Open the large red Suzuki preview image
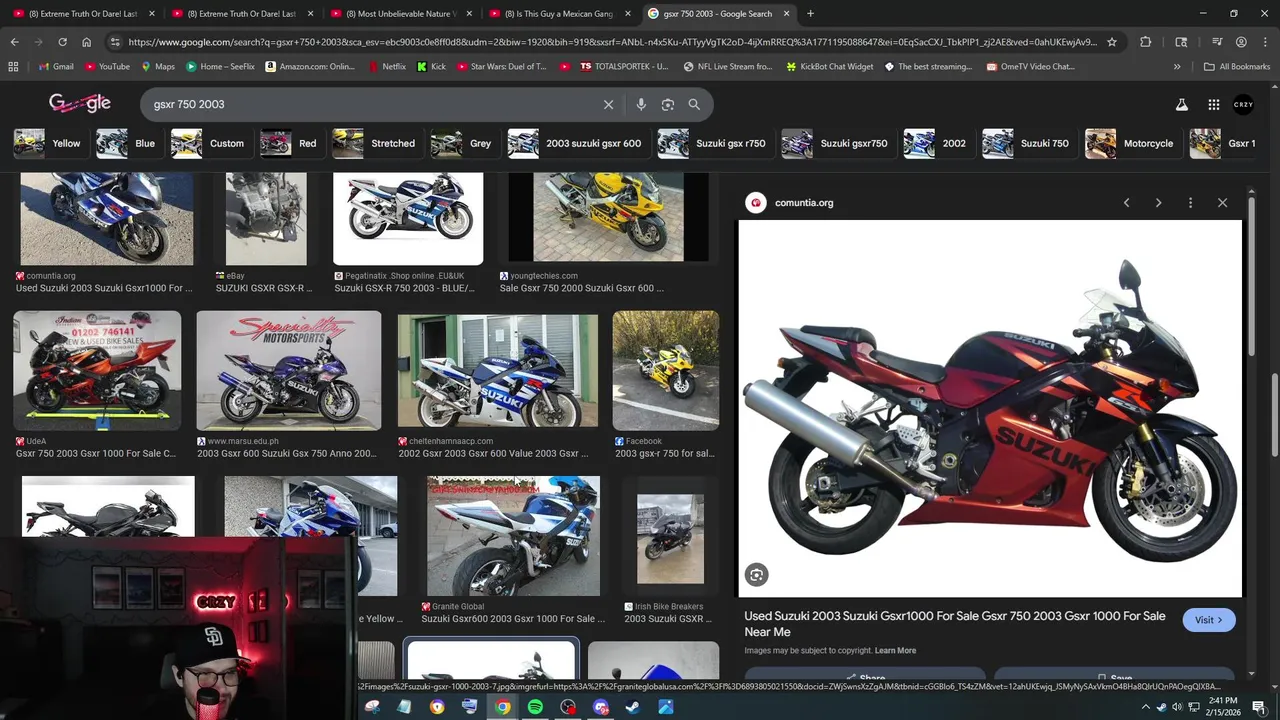Image resolution: width=1280 pixels, height=720 pixels. (990, 409)
